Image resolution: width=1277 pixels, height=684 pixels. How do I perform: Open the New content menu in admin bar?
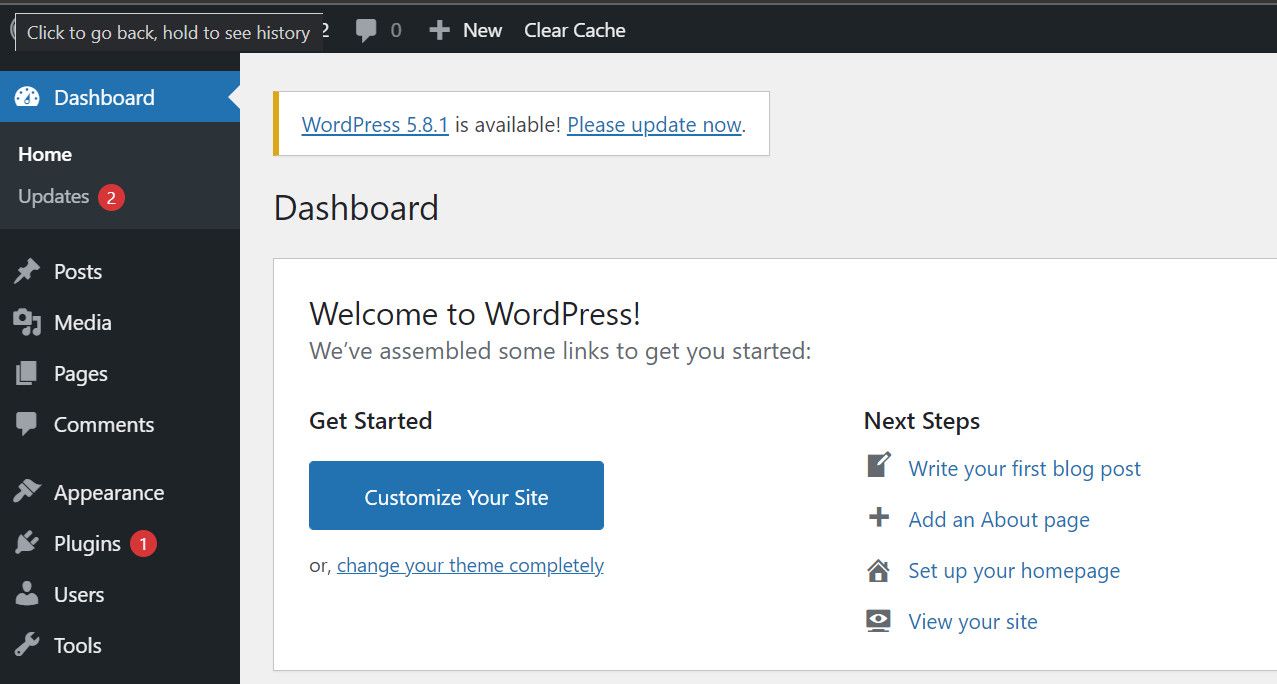(x=466, y=31)
